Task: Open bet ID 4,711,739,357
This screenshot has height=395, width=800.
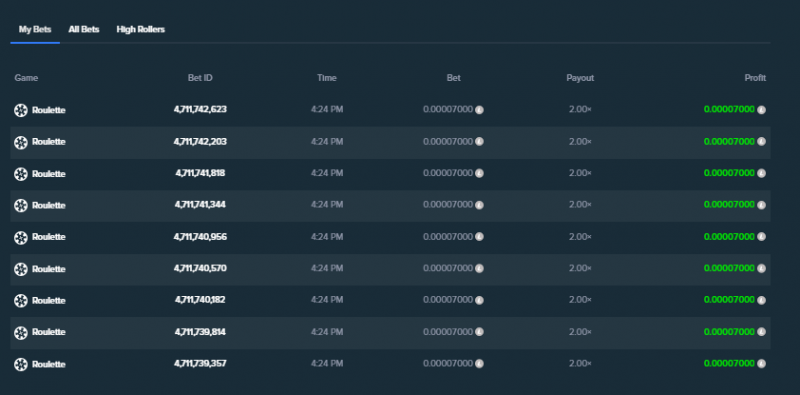Action: pyautogui.click(x=200, y=364)
